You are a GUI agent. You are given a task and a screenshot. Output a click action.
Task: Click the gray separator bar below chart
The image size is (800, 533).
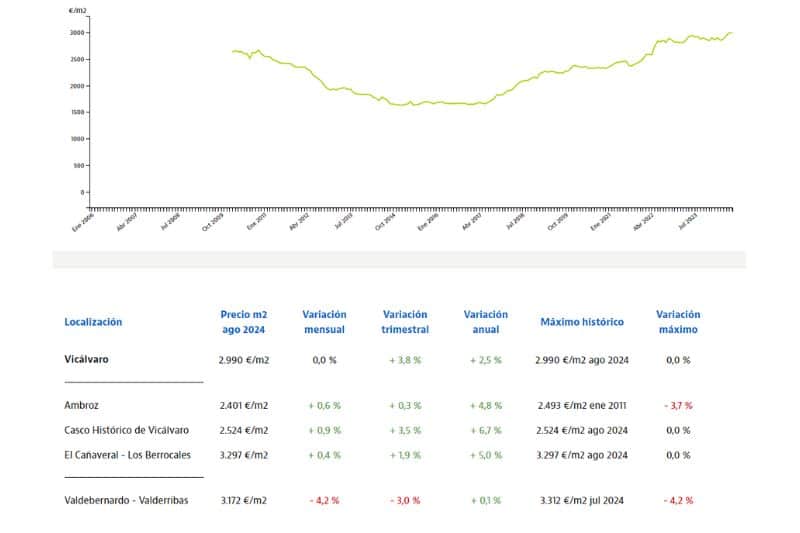pyautogui.click(x=399, y=260)
